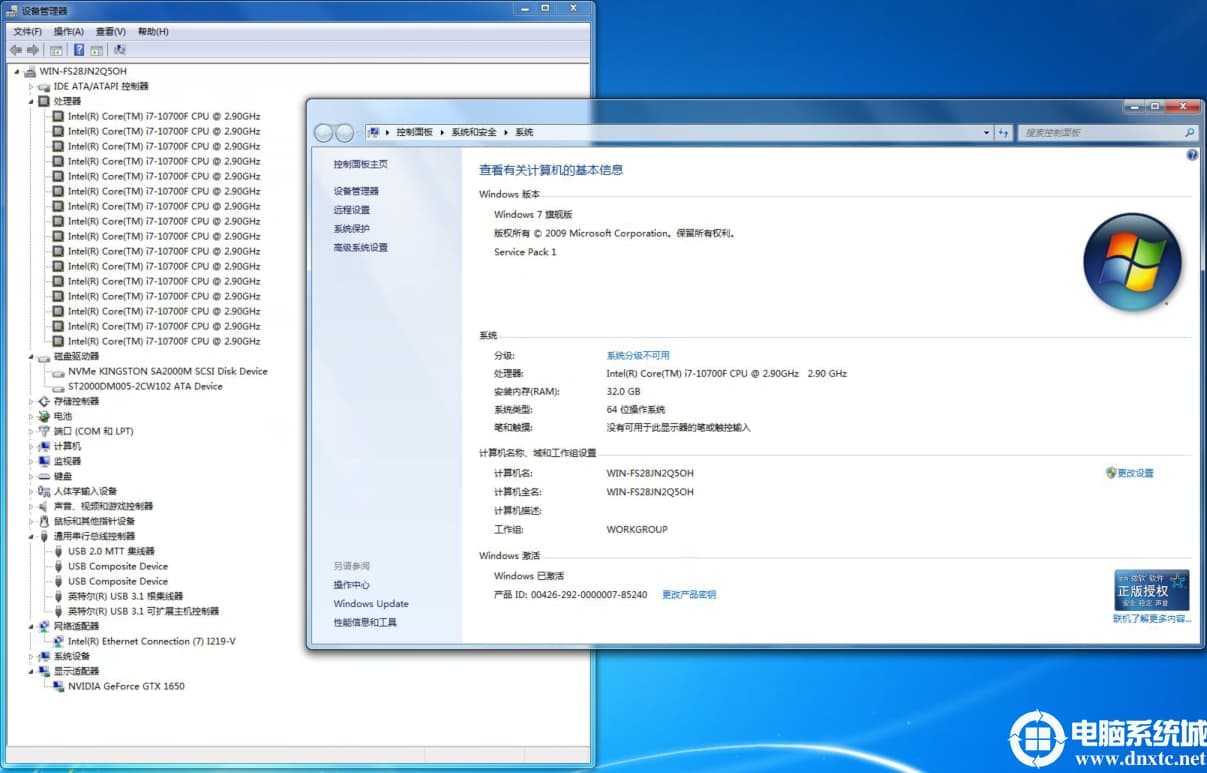Select 英特尔(R) USB 3.1 可扩展主机控制器 row
The image size is (1207, 773).
143,611
